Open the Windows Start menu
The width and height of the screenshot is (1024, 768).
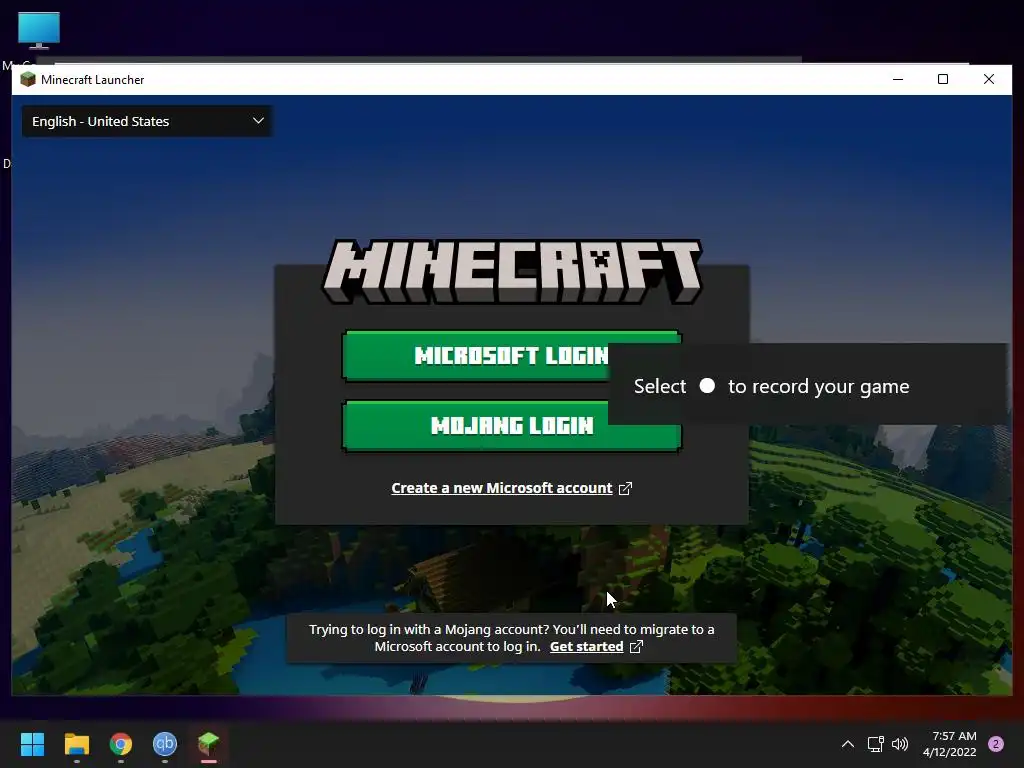32,744
